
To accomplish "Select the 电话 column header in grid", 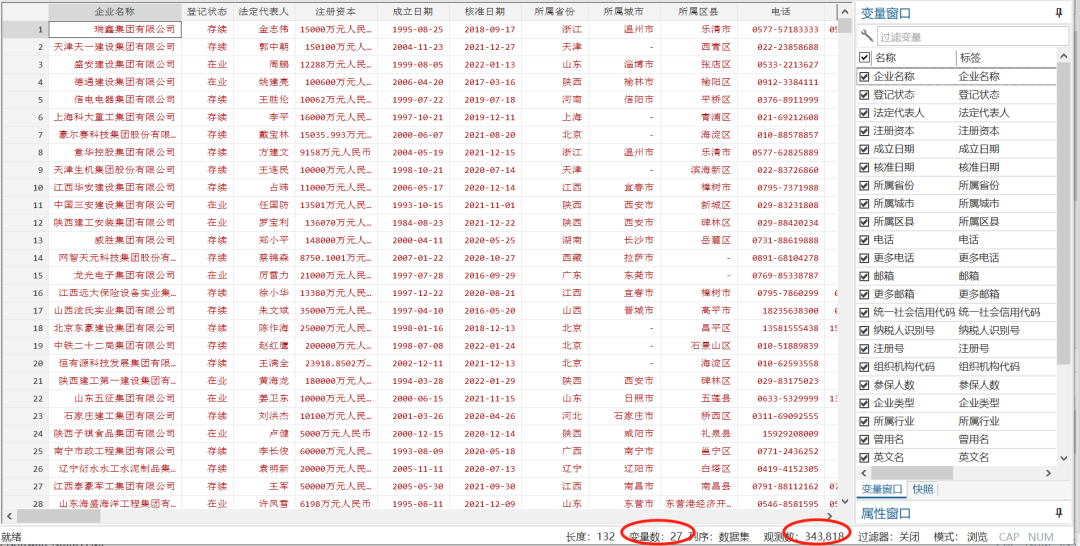I will [780, 12].
